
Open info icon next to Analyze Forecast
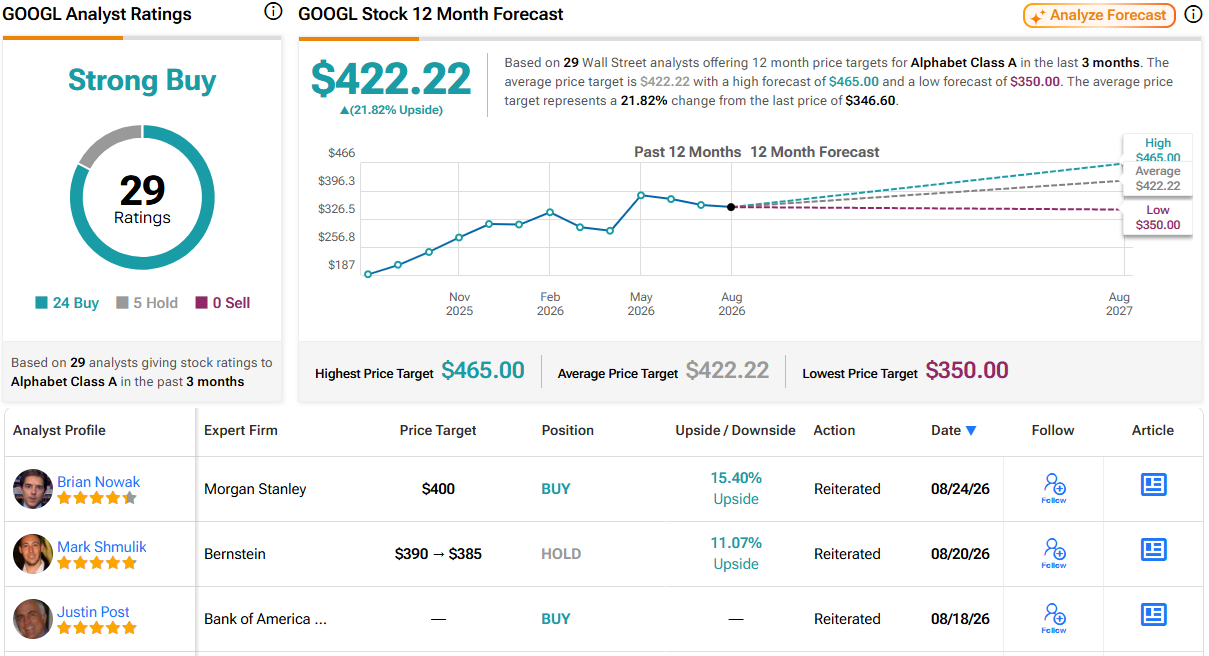coord(1193,14)
